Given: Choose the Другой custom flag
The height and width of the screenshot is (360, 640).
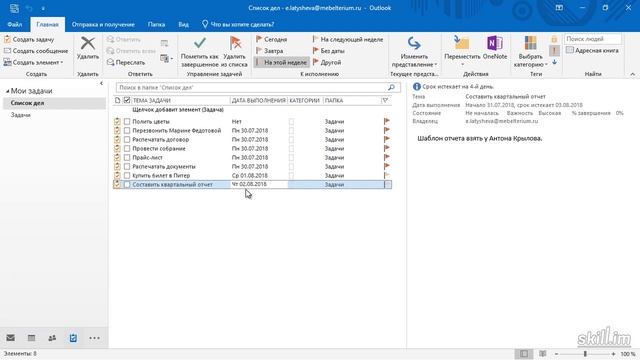Looking at the screenshot, I should click(327, 62).
